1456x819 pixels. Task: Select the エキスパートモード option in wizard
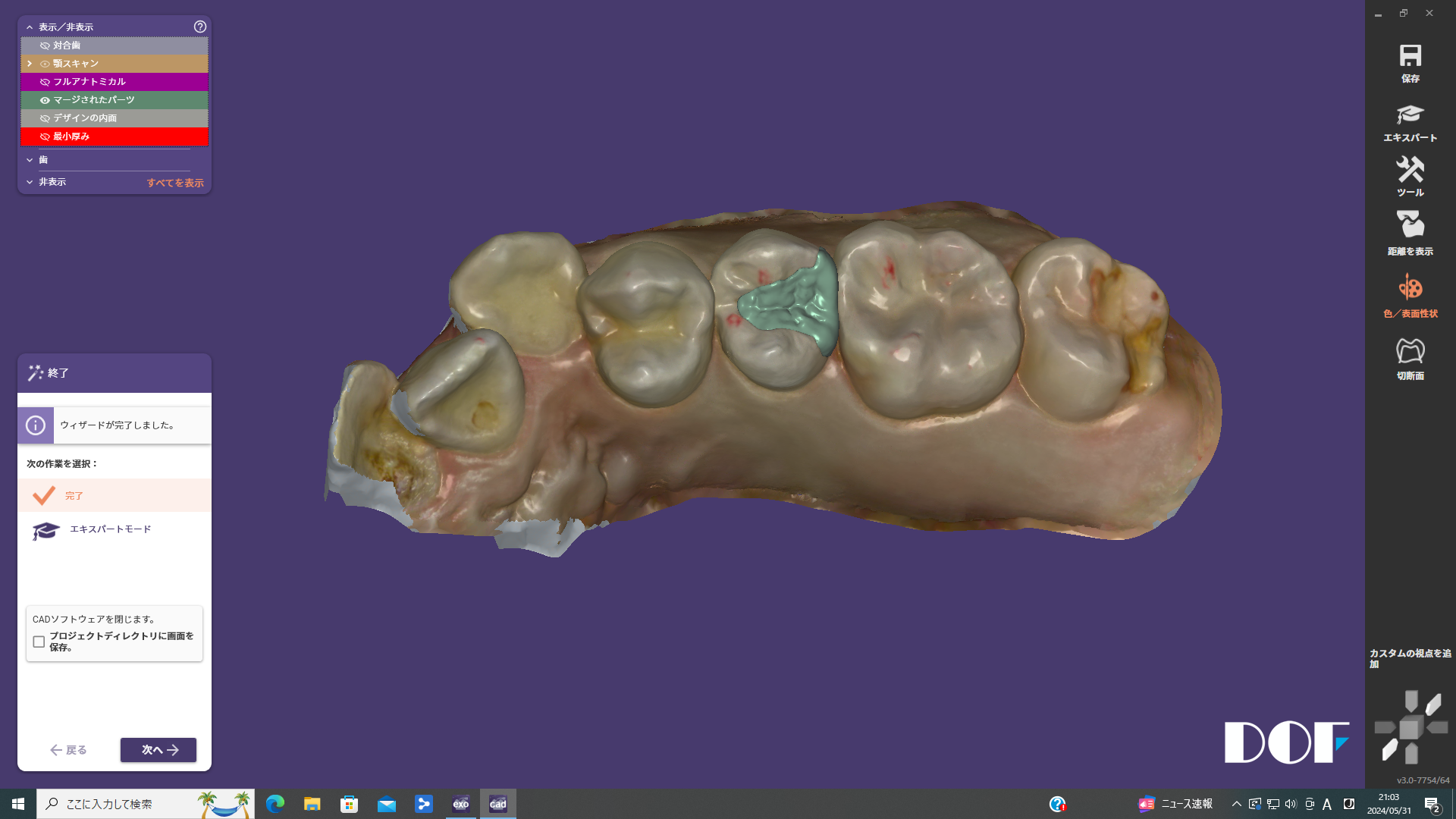coord(115,529)
